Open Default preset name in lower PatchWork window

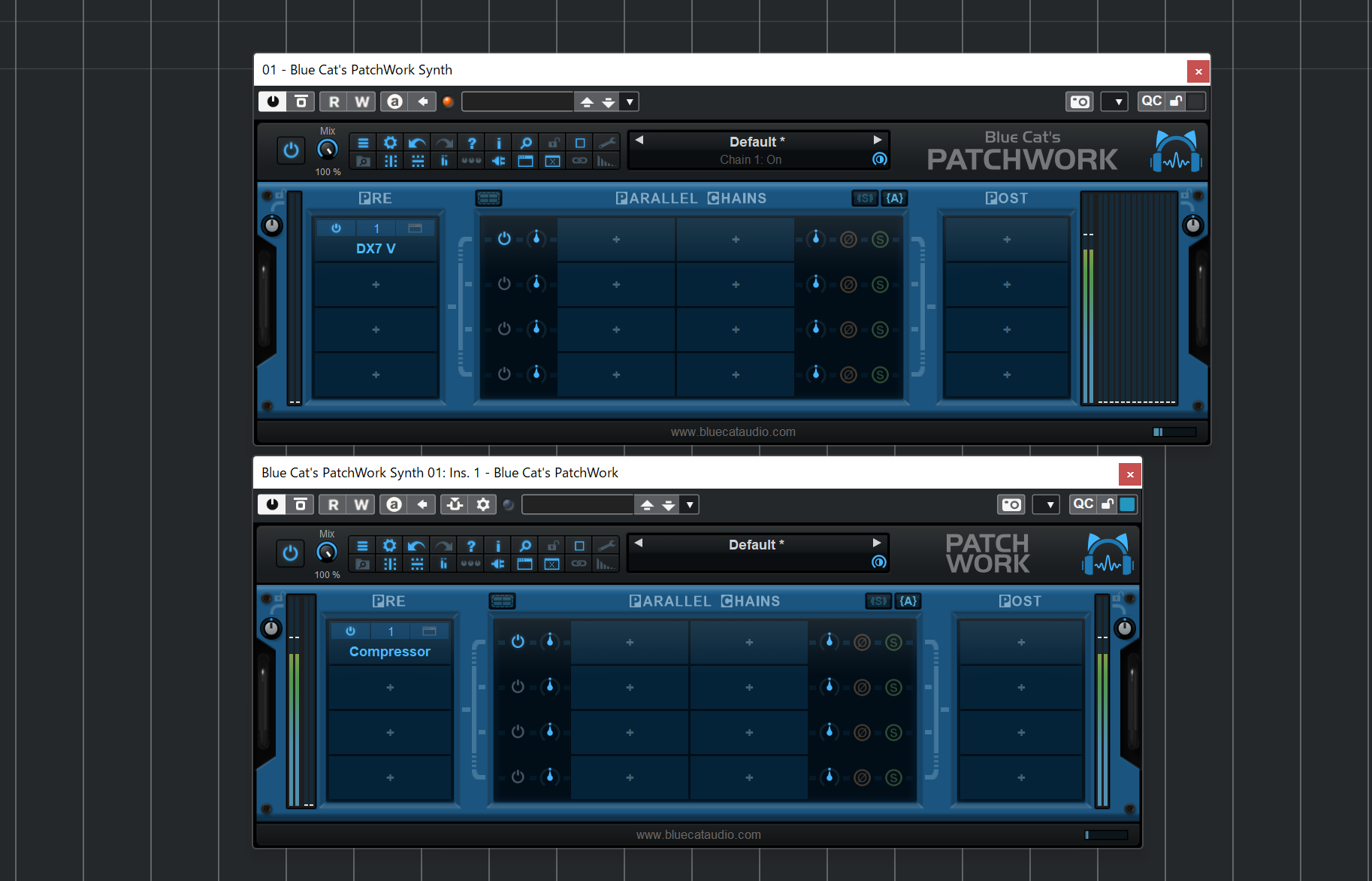coord(757,545)
